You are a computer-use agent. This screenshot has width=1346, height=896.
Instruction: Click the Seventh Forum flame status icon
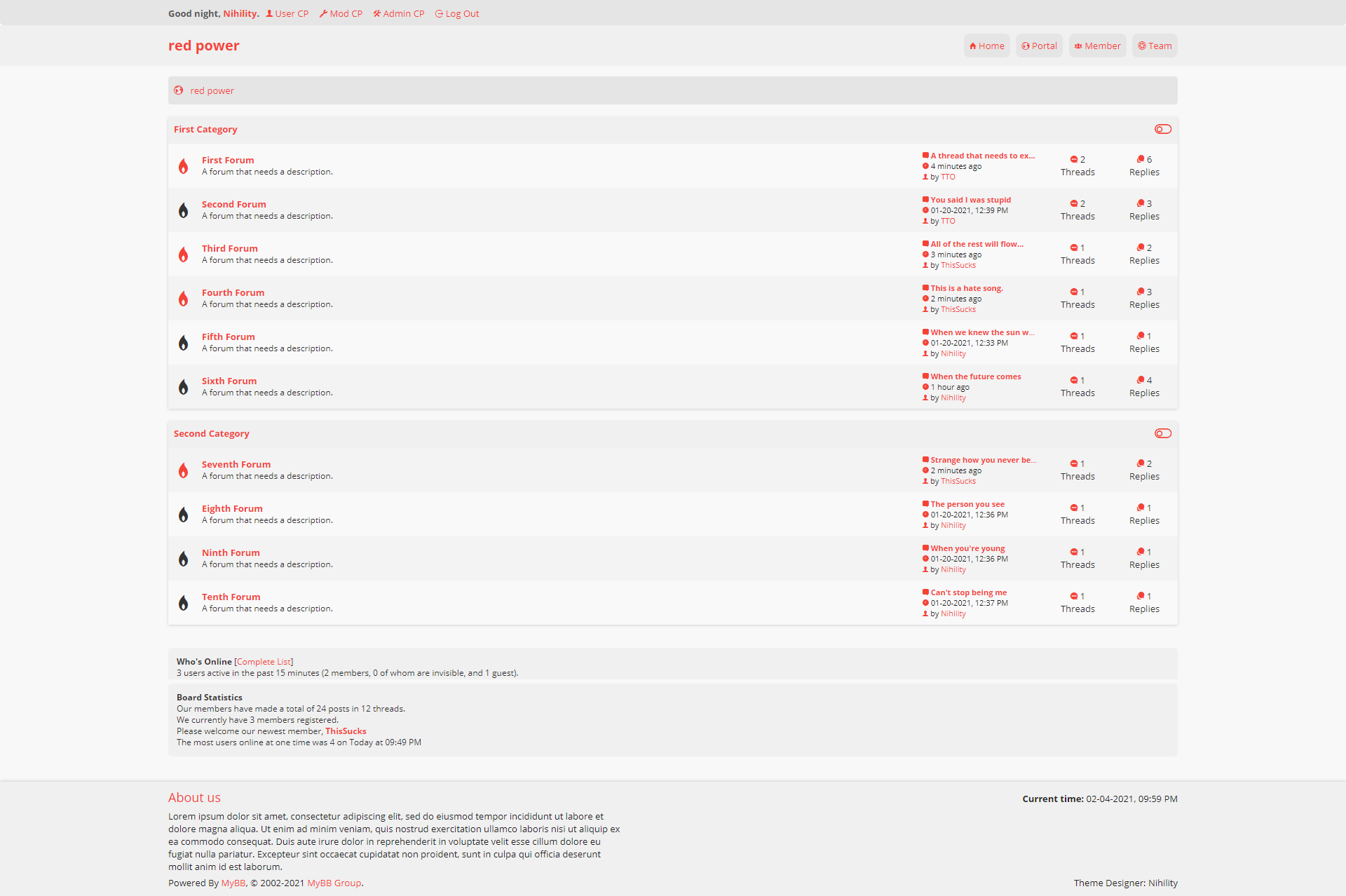click(183, 470)
